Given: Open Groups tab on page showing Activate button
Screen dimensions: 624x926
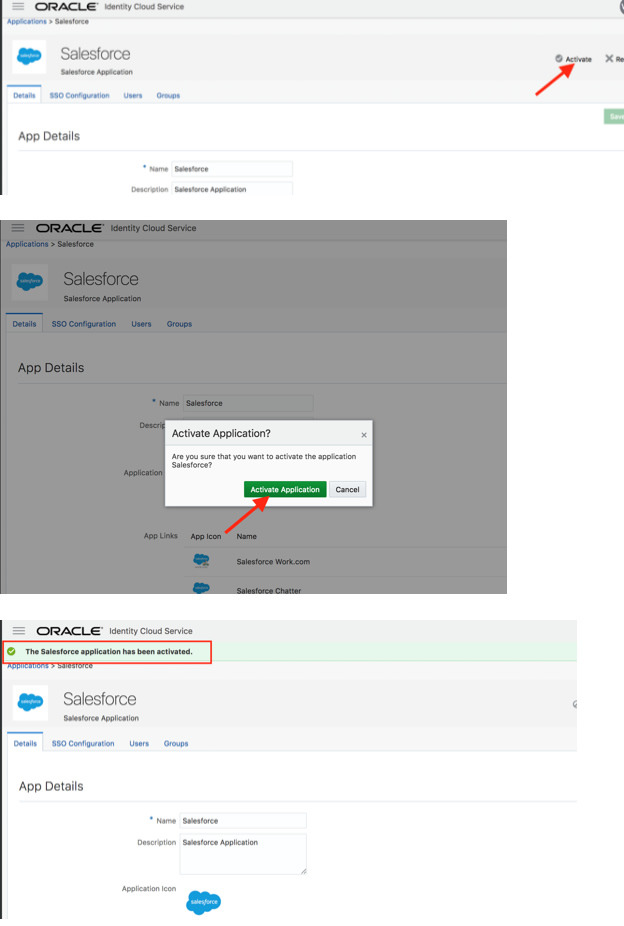Looking at the screenshot, I should point(168,96).
